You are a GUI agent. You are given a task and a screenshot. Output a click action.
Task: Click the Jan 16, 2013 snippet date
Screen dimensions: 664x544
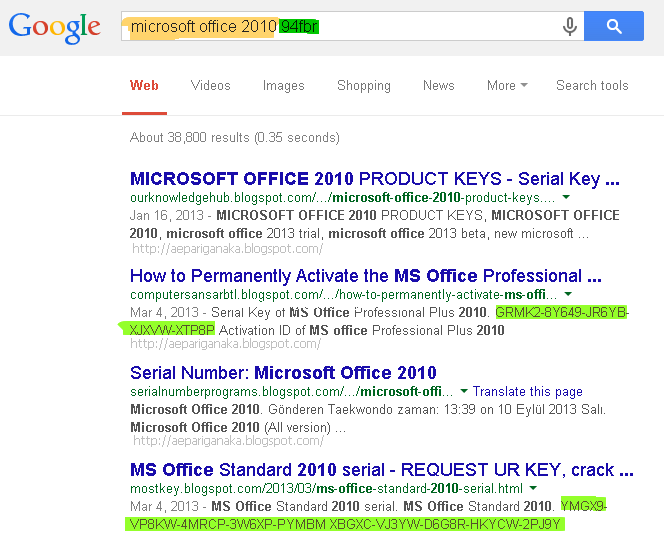166,215
